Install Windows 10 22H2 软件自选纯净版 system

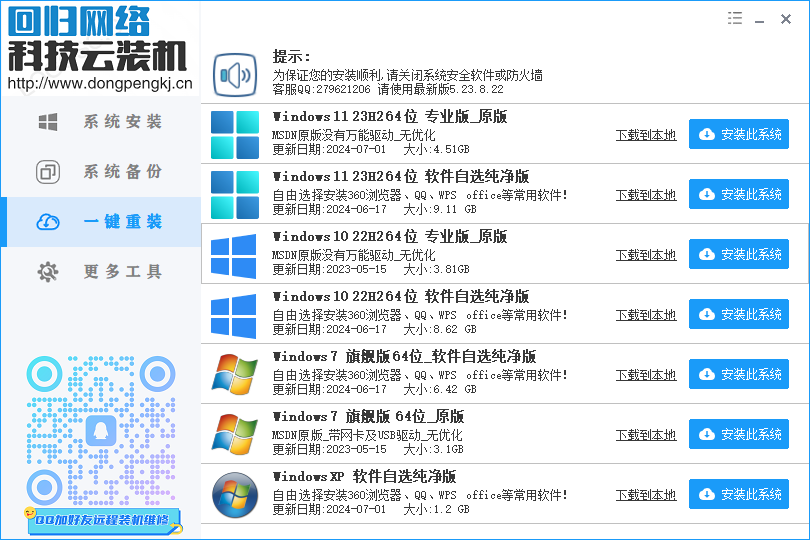(x=739, y=314)
